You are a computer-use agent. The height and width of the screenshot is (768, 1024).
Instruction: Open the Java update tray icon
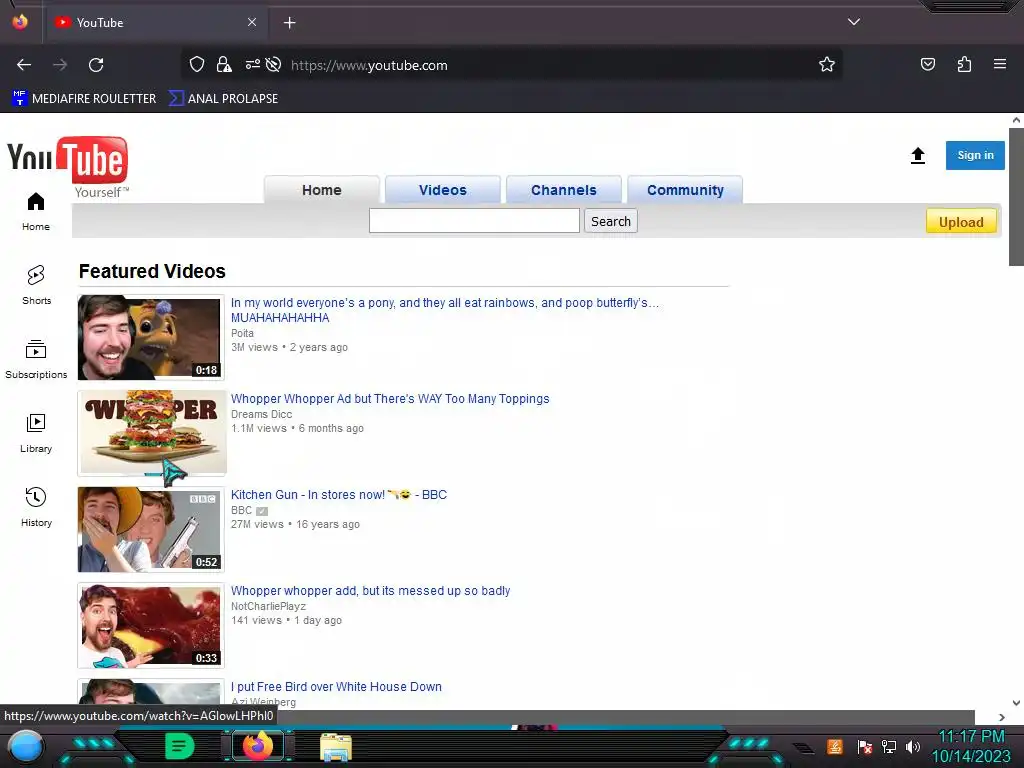click(x=835, y=746)
